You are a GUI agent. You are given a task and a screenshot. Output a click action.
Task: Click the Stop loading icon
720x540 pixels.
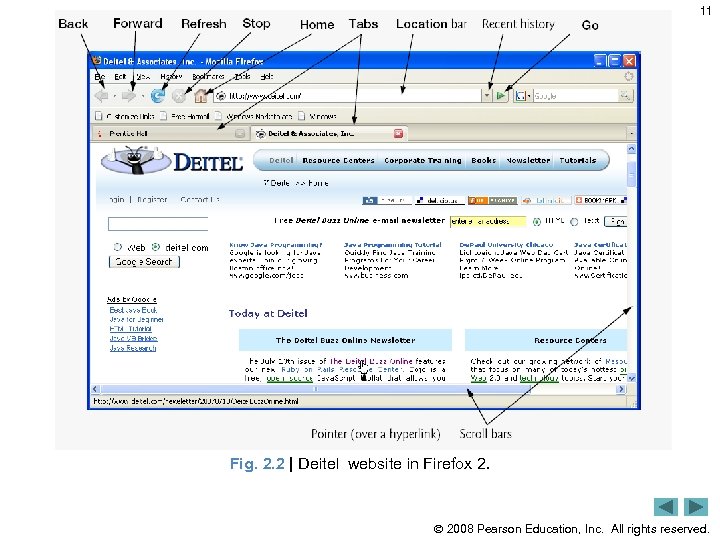(179, 96)
